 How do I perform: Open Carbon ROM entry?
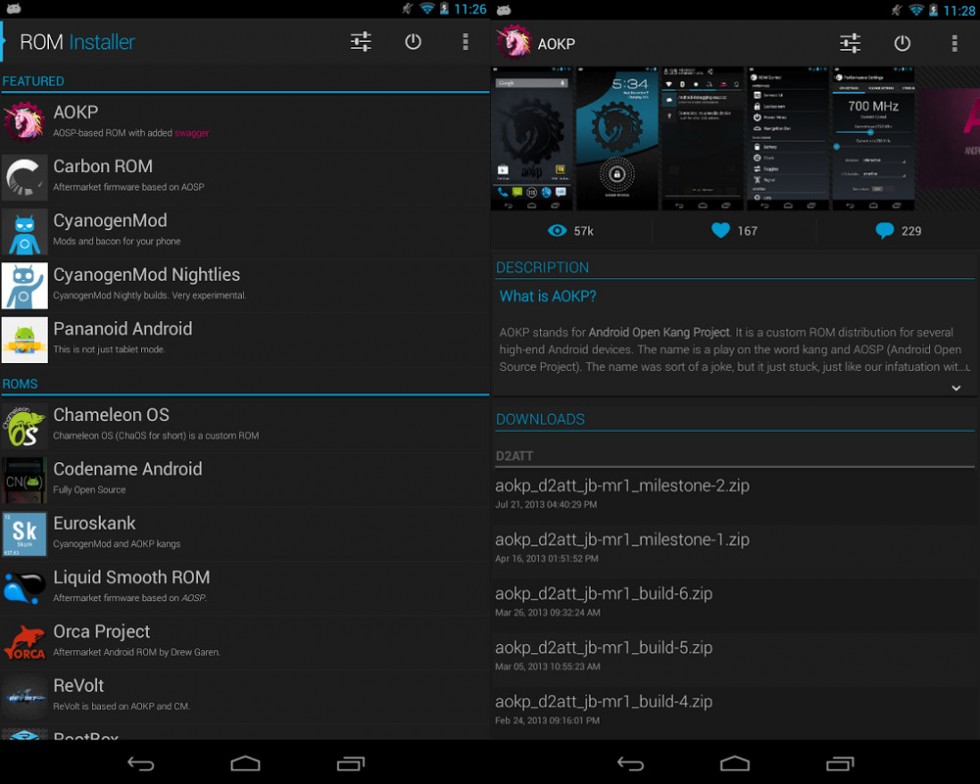(x=245, y=176)
